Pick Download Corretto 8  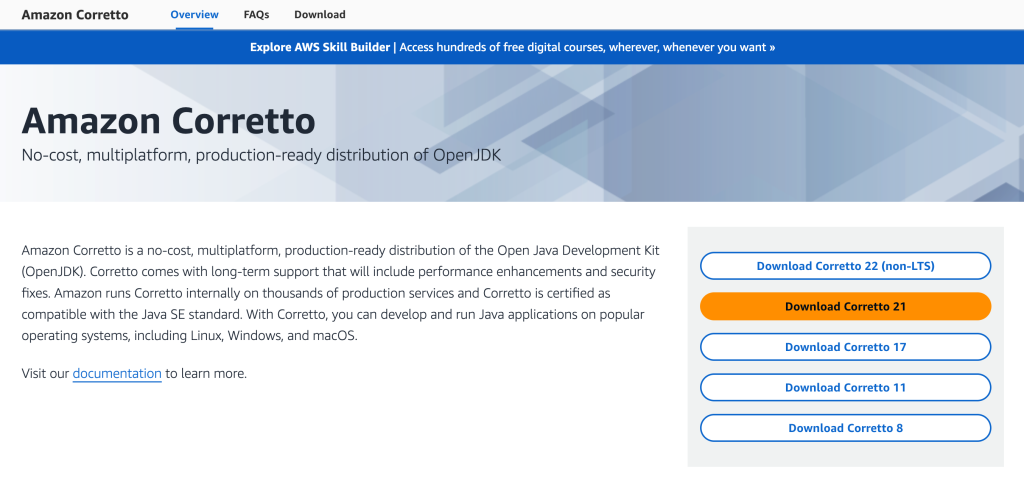tap(845, 428)
